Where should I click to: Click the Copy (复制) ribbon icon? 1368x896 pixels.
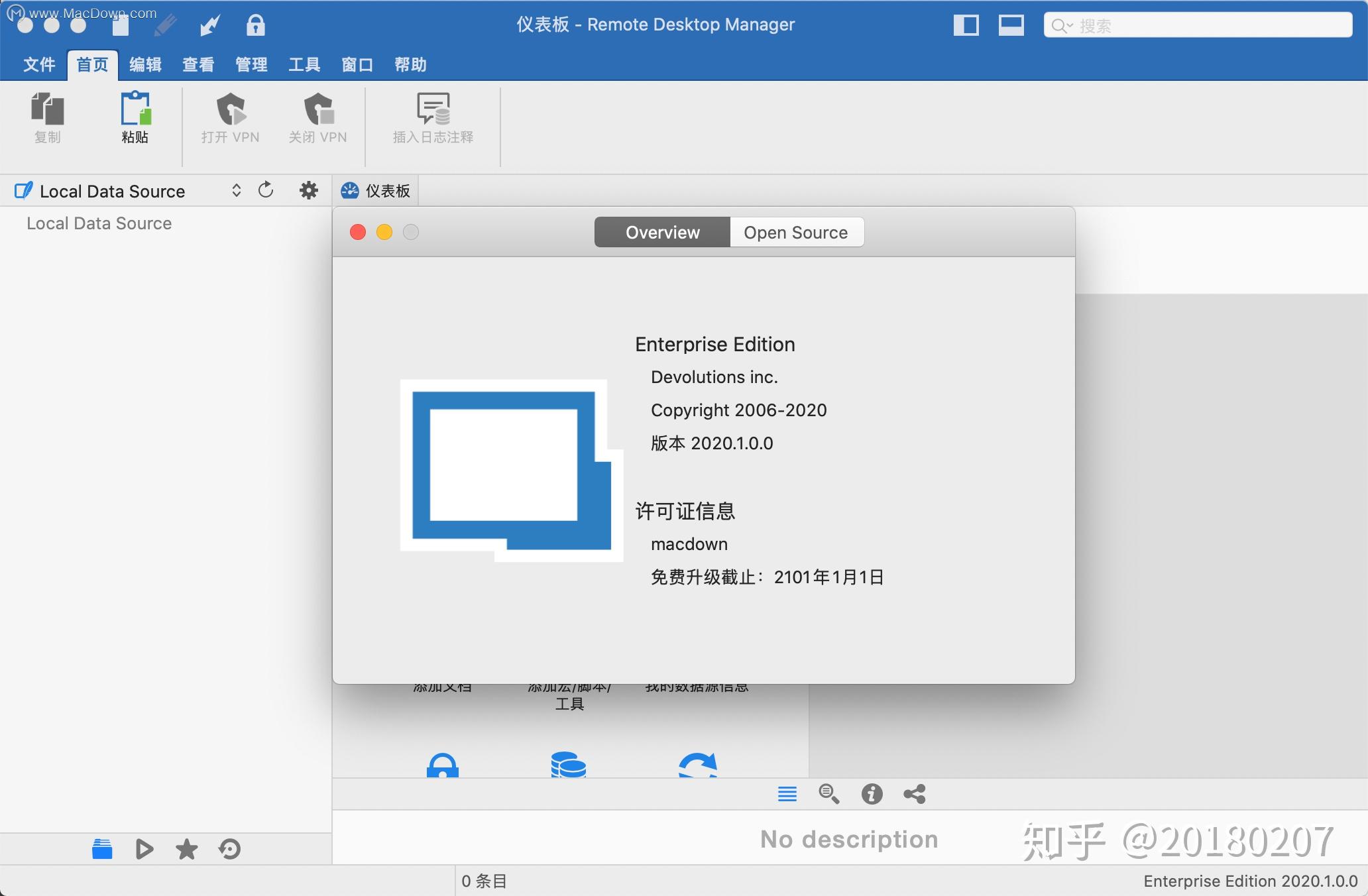(48, 109)
